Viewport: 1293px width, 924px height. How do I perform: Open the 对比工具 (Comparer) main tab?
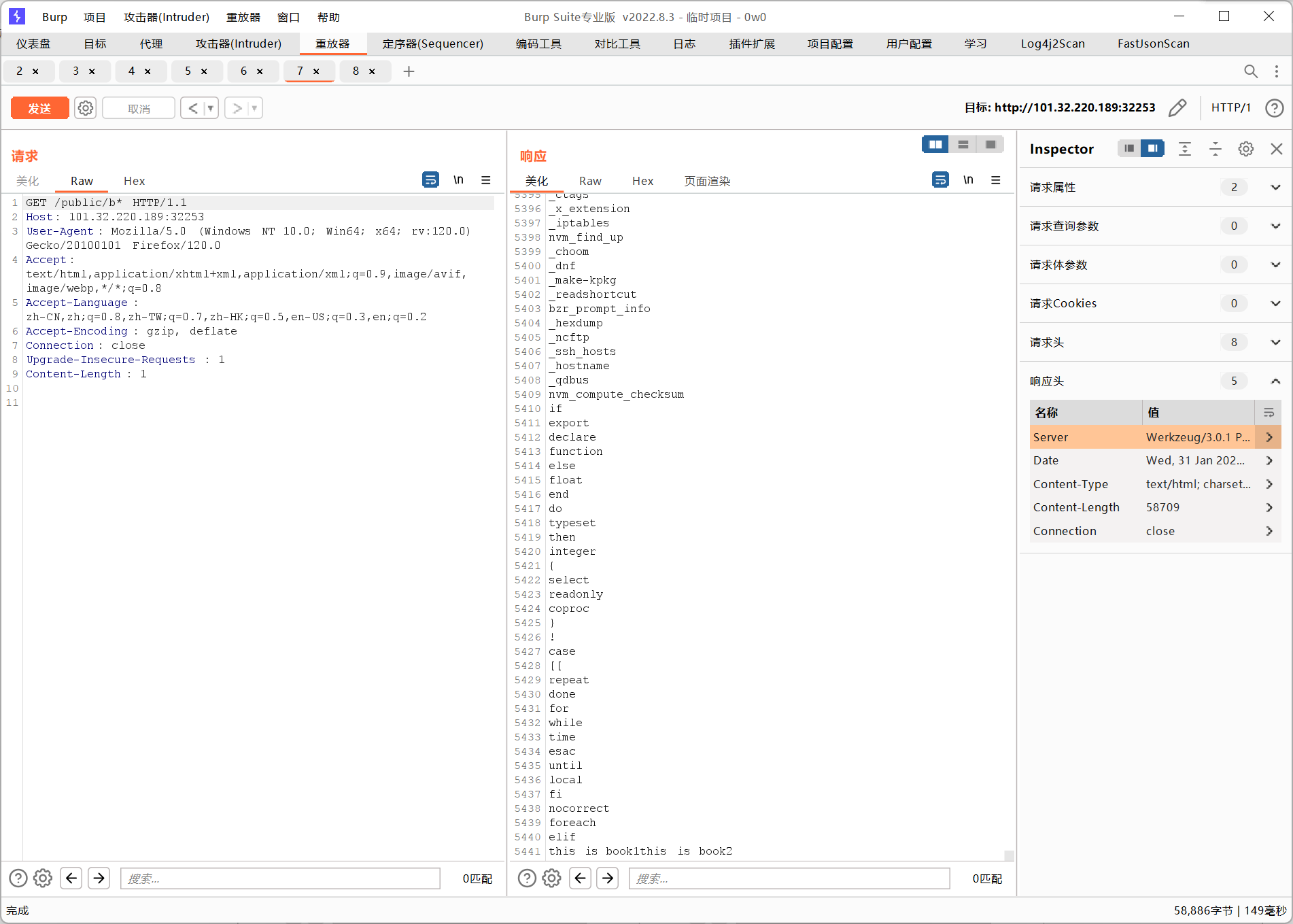point(617,44)
